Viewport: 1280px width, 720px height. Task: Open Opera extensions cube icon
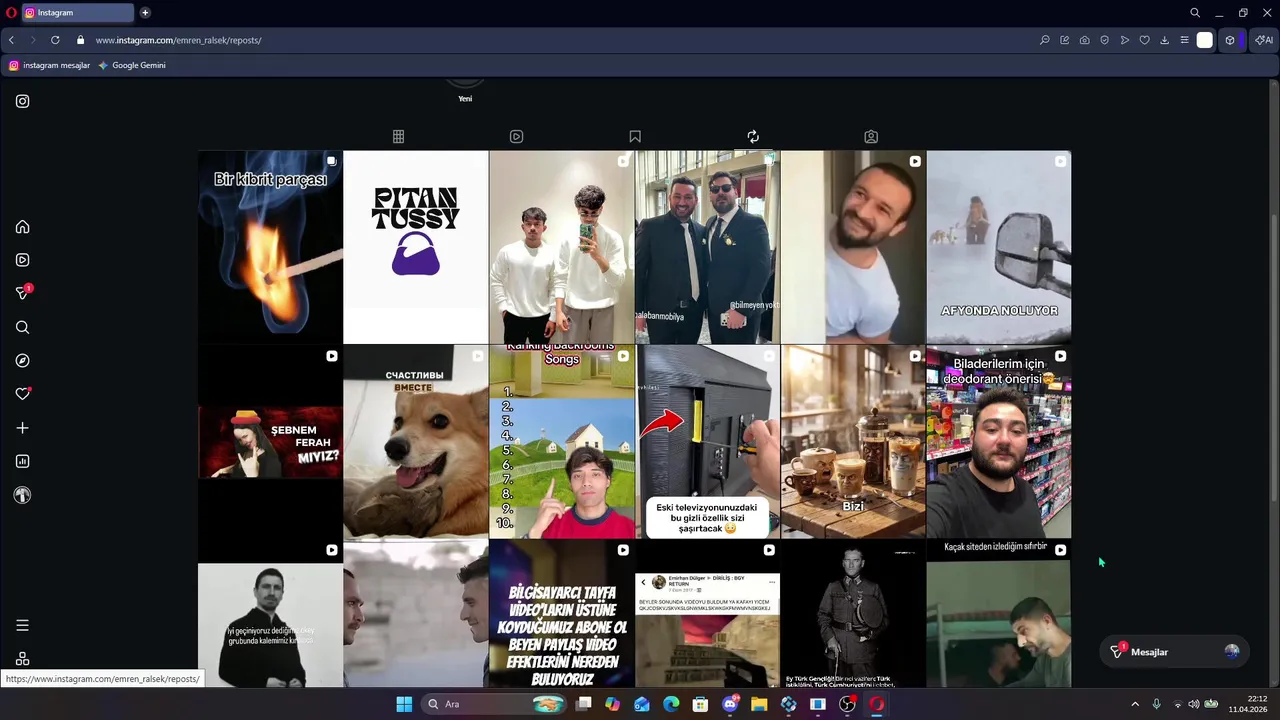tap(1230, 40)
